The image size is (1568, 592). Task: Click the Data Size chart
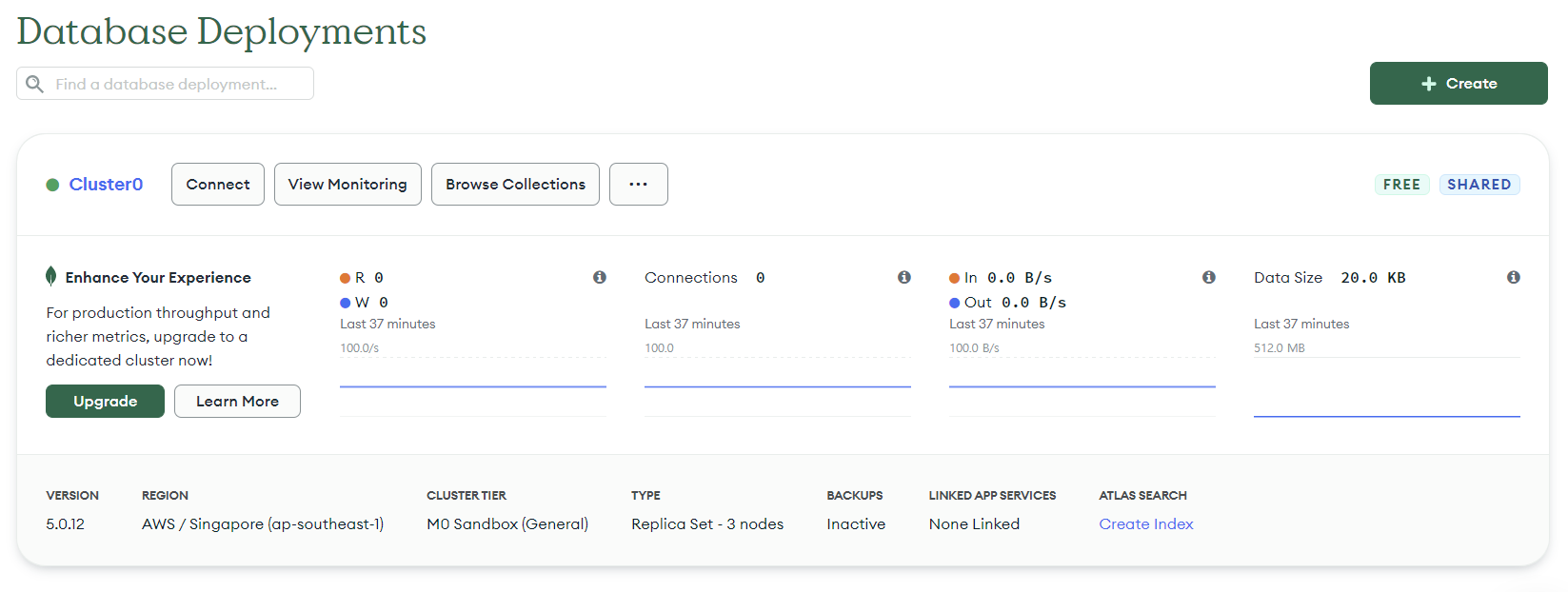1387,385
